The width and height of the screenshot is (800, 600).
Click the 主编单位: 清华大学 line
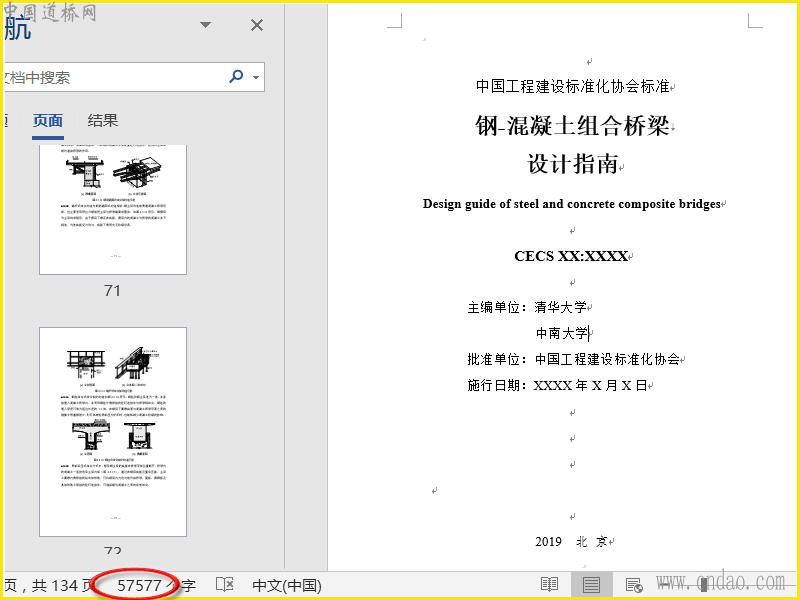(x=527, y=307)
